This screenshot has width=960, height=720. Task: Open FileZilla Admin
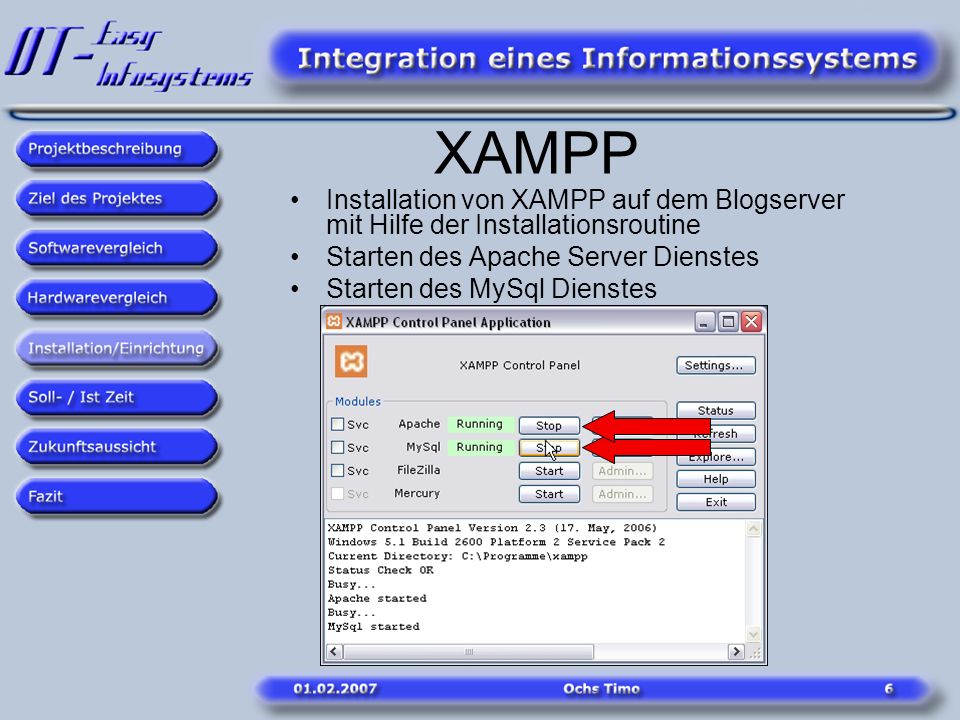coord(622,471)
